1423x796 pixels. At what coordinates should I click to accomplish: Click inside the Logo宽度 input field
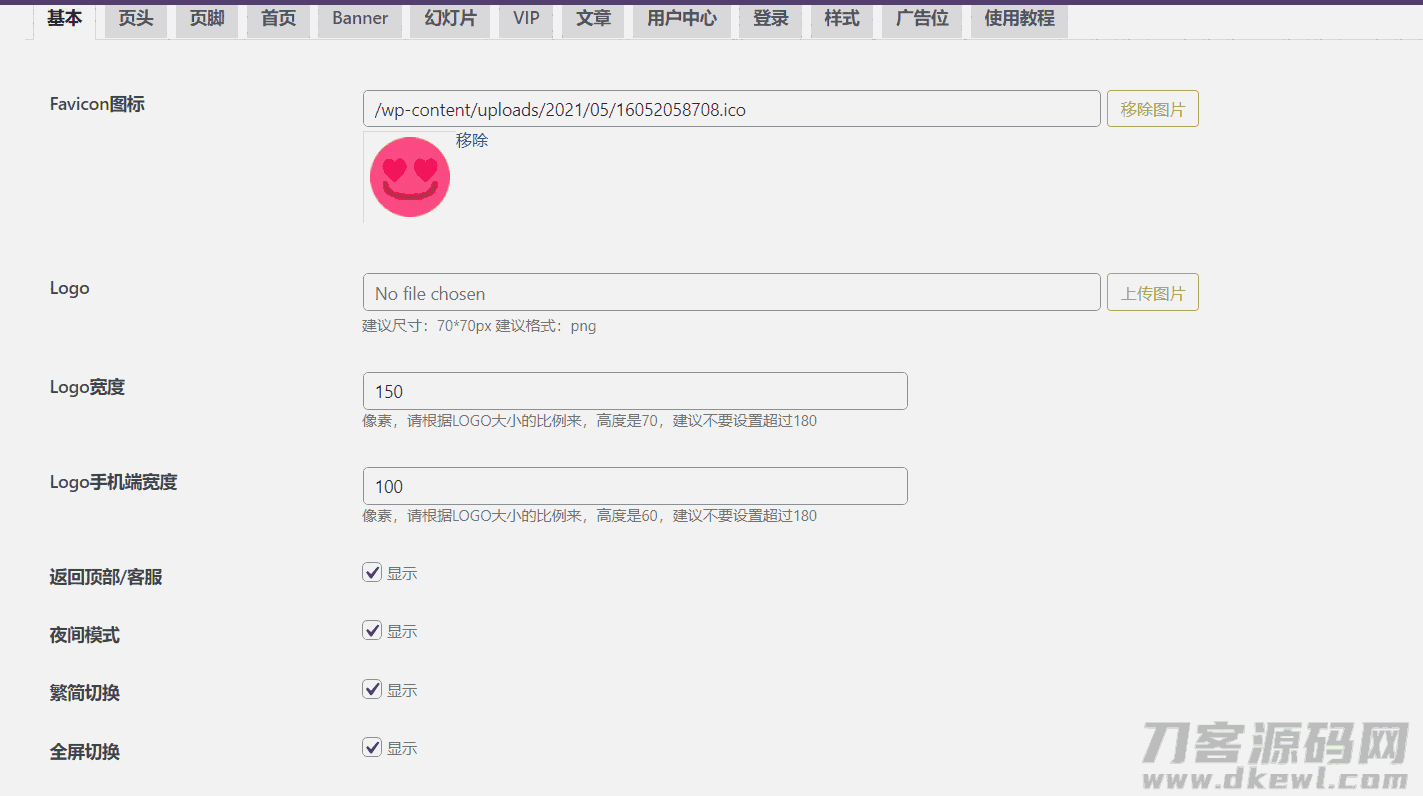[x=634, y=391]
